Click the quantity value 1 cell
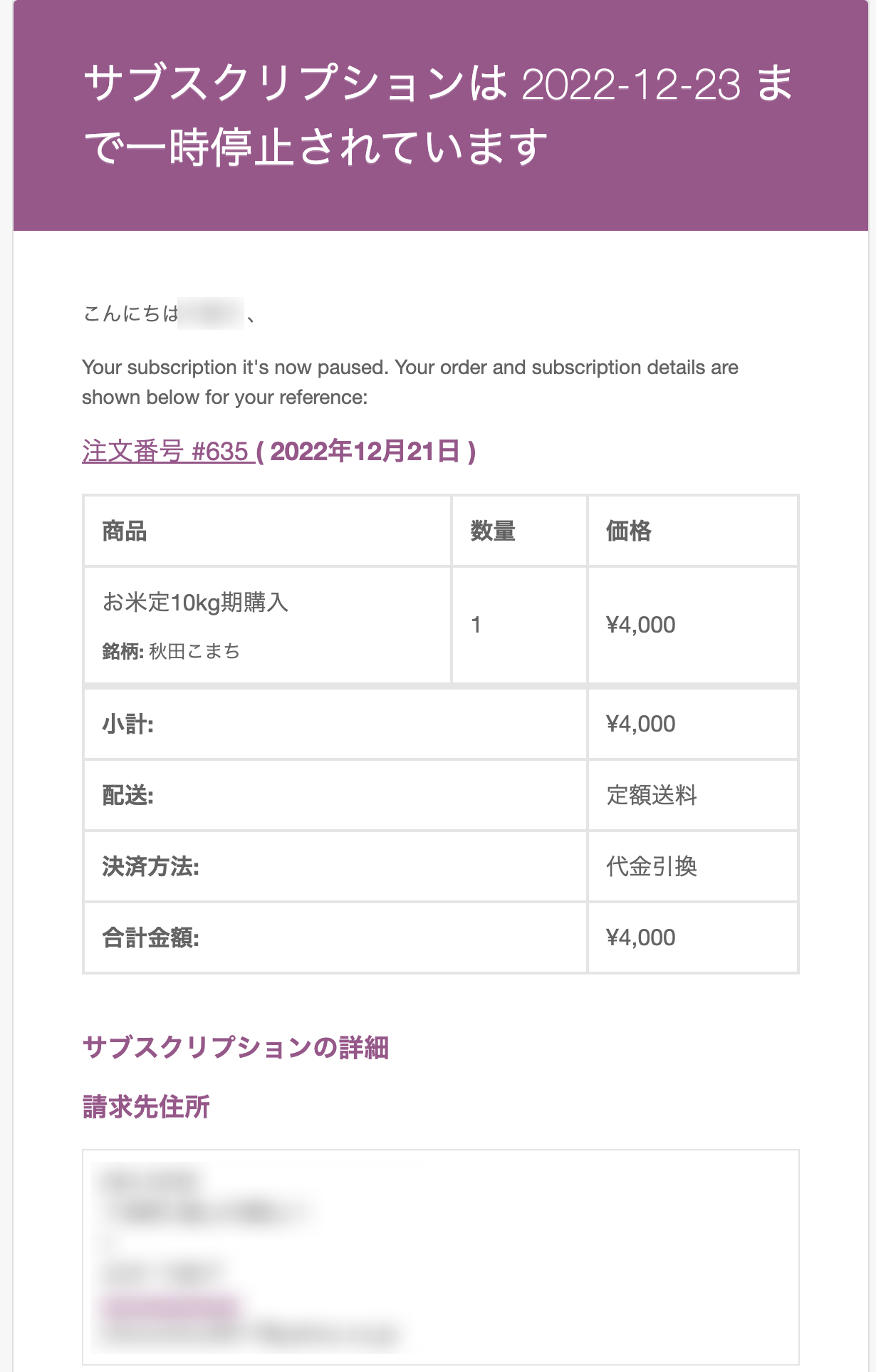876x1372 pixels. [519, 625]
